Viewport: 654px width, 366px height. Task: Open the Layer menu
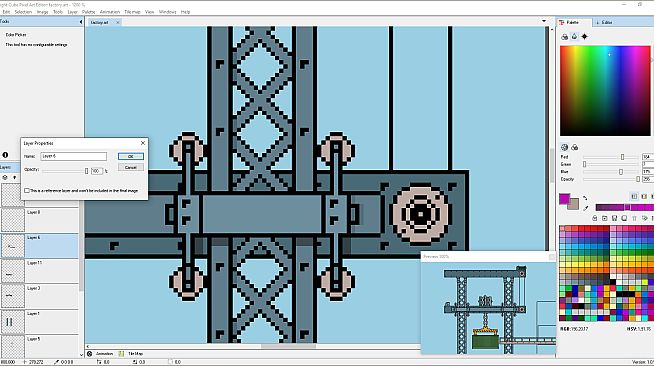tap(73, 12)
